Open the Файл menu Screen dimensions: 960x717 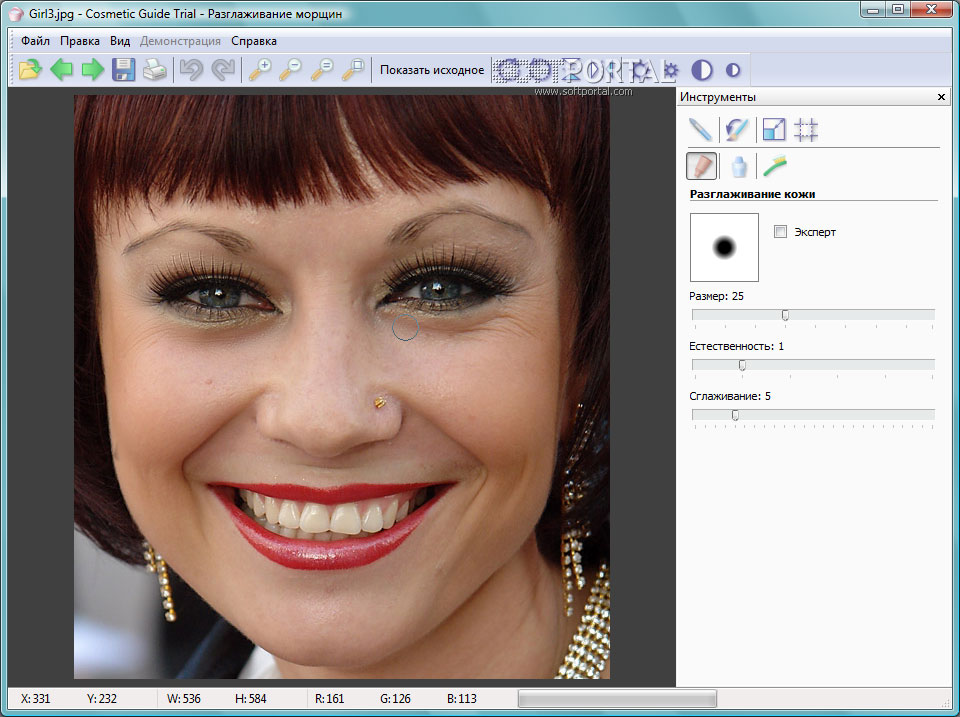[x=35, y=41]
